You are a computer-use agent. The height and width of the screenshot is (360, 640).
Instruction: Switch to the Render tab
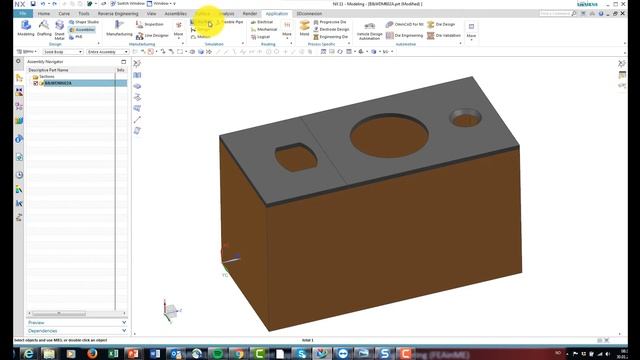250,13
